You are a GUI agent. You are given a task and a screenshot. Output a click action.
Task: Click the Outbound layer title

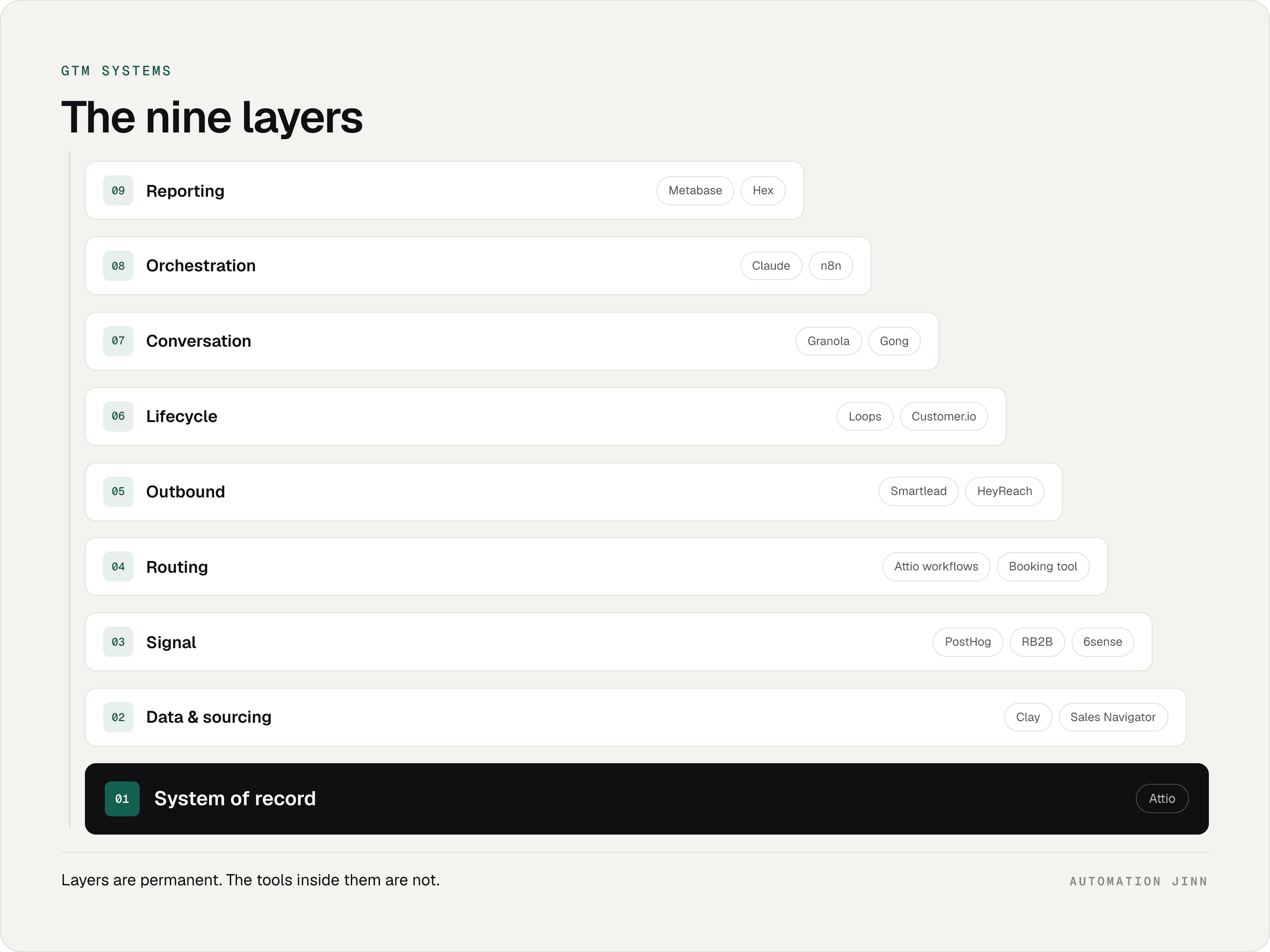[x=185, y=492]
